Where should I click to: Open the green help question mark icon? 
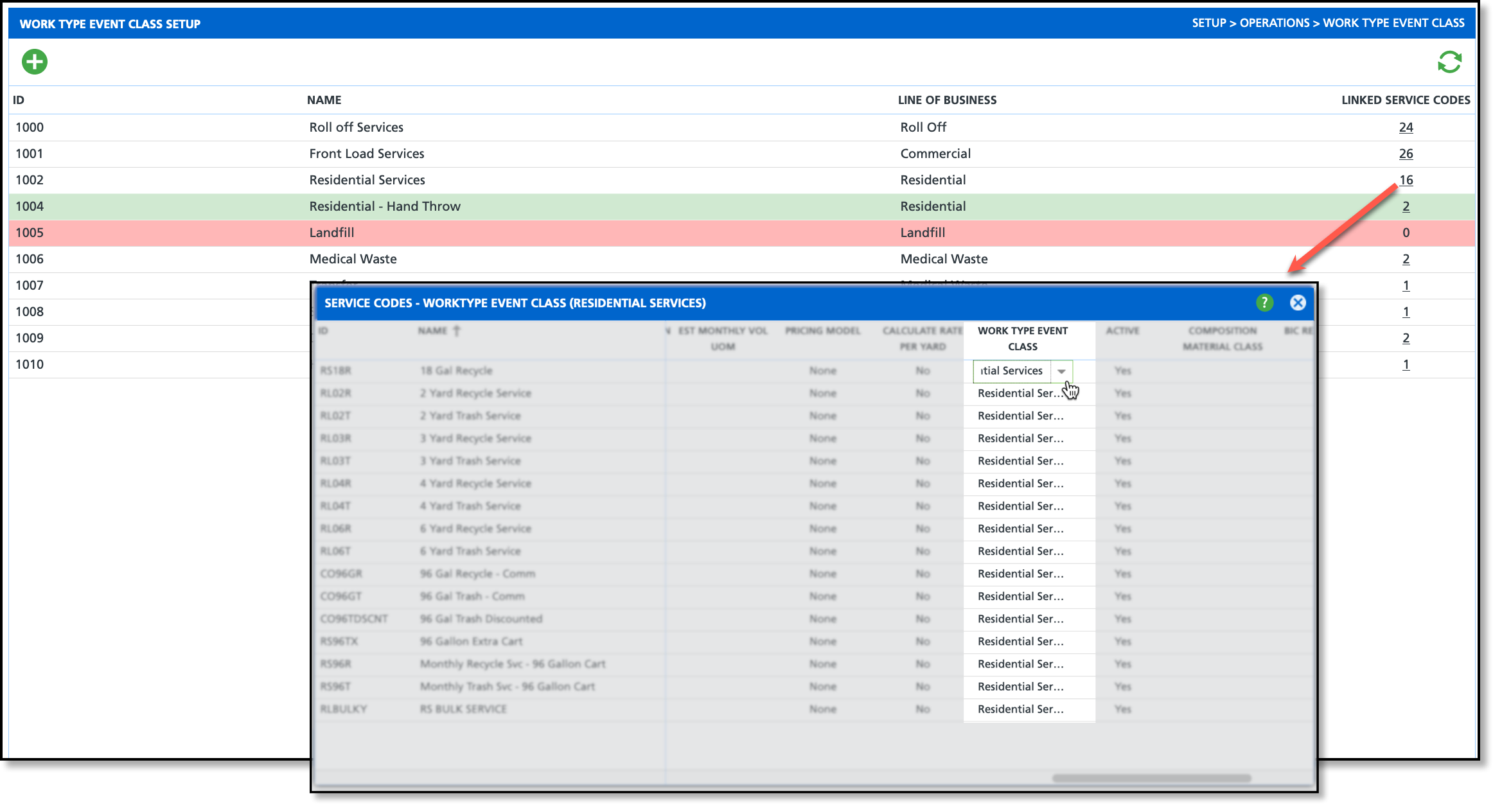(x=1264, y=303)
